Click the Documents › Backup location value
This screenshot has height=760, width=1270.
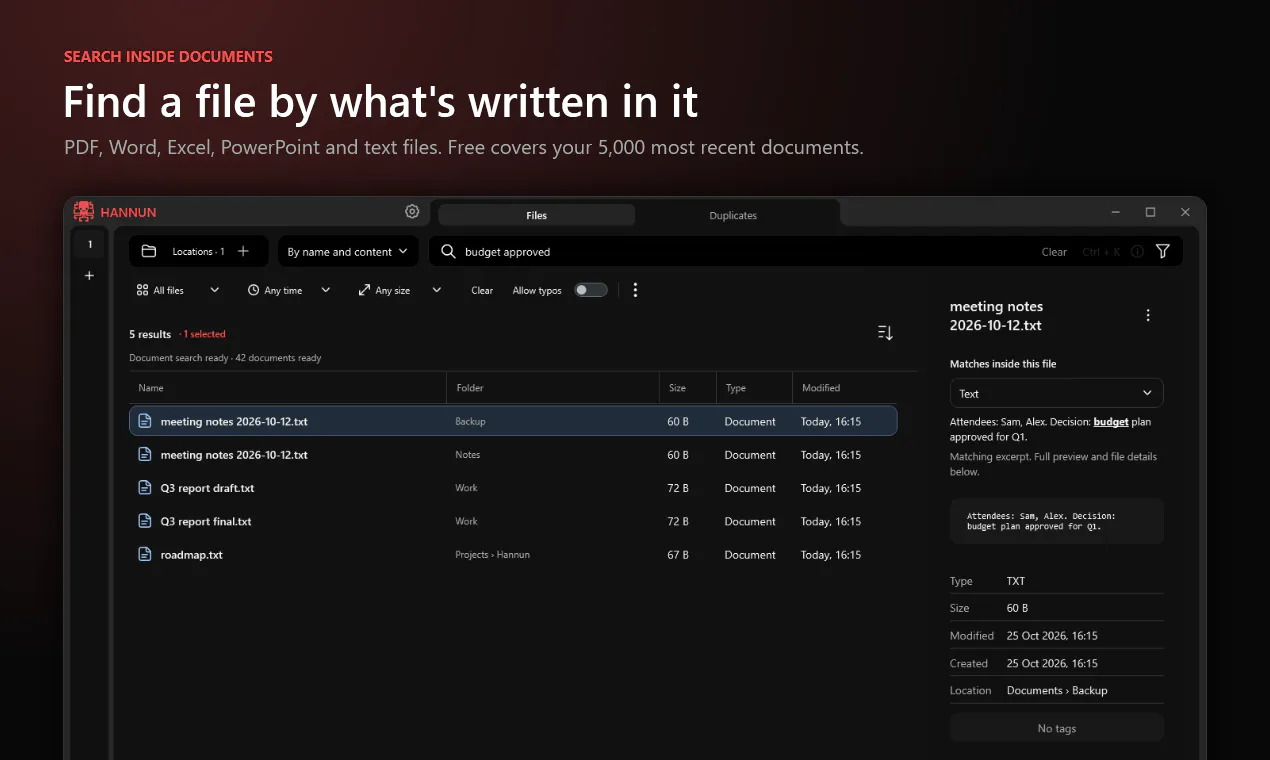click(x=1057, y=691)
